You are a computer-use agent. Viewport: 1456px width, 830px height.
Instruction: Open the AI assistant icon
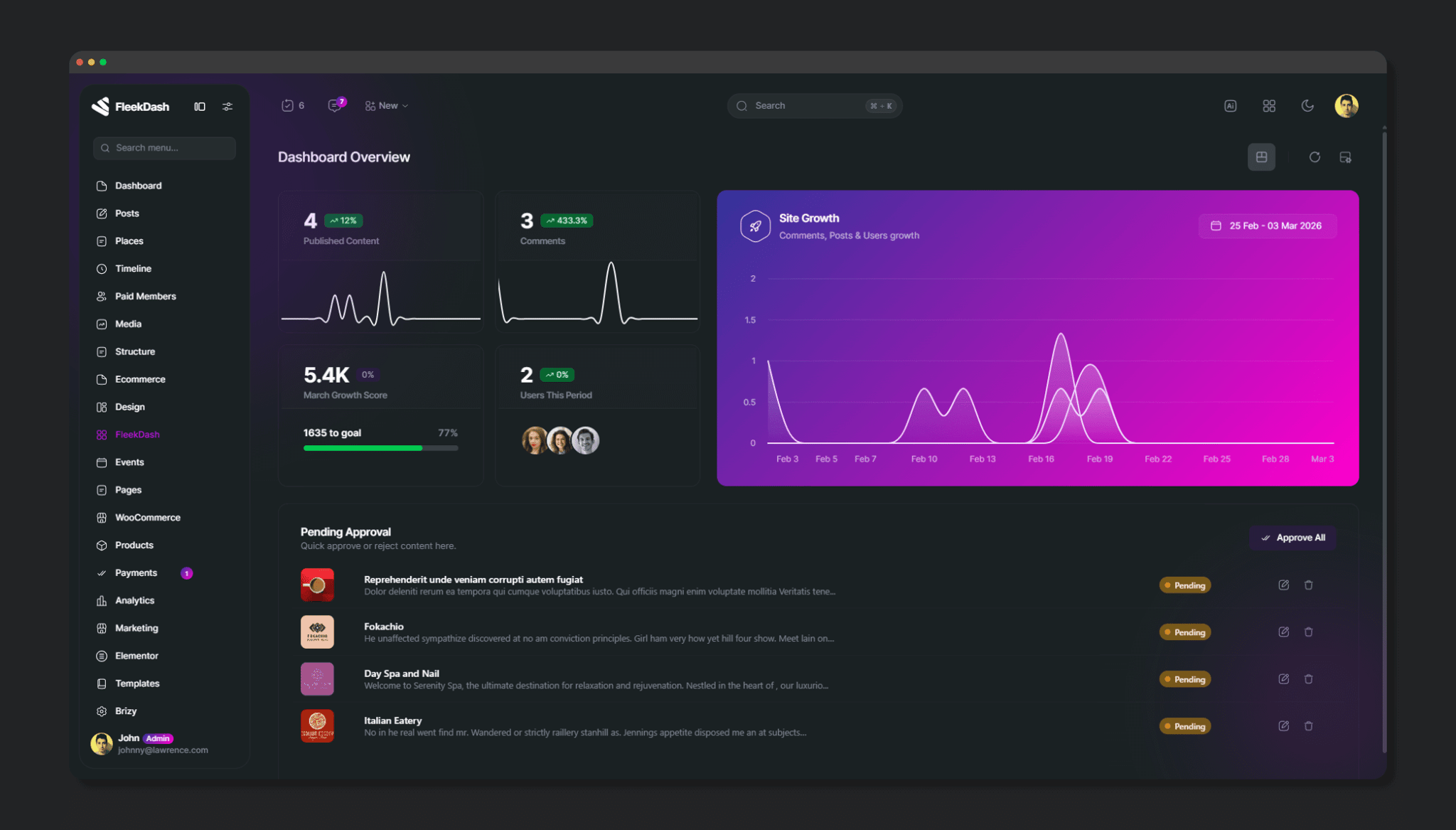[x=1231, y=105]
